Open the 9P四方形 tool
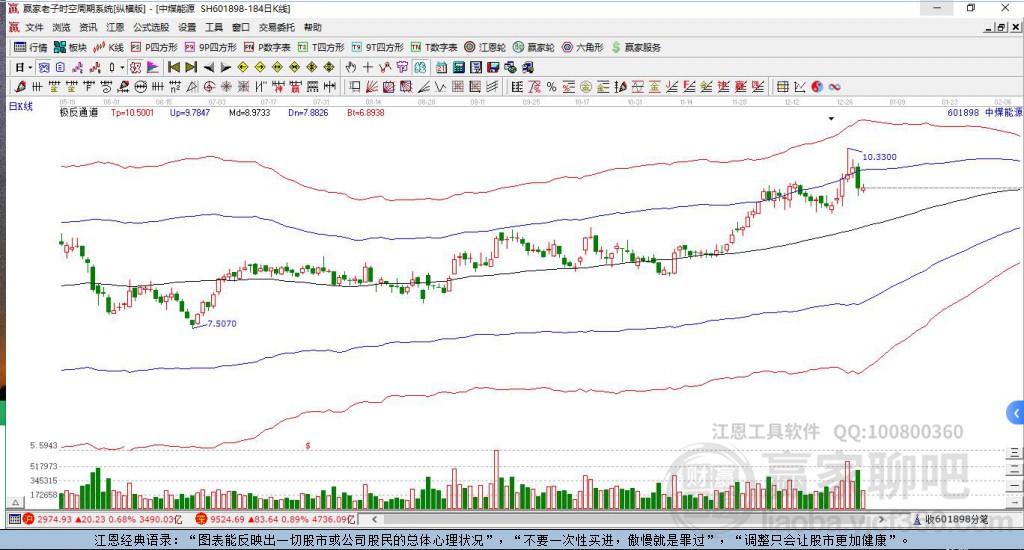The height and width of the screenshot is (550, 1024). pos(210,47)
